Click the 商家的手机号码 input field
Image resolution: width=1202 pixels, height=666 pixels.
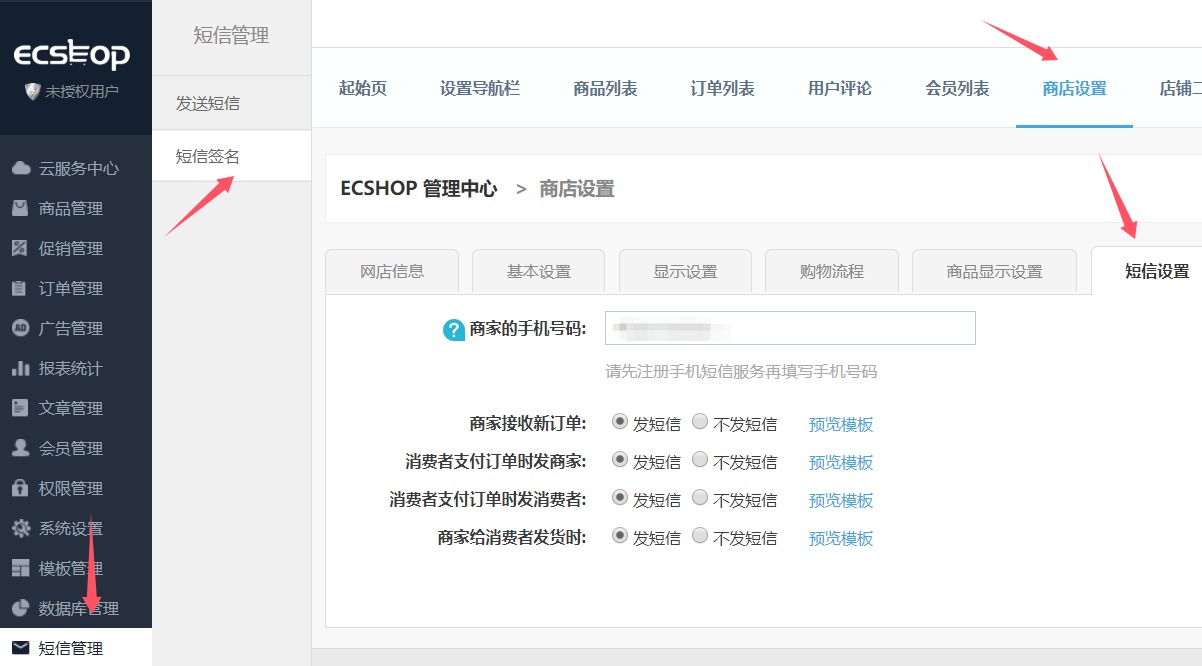click(x=790, y=328)
